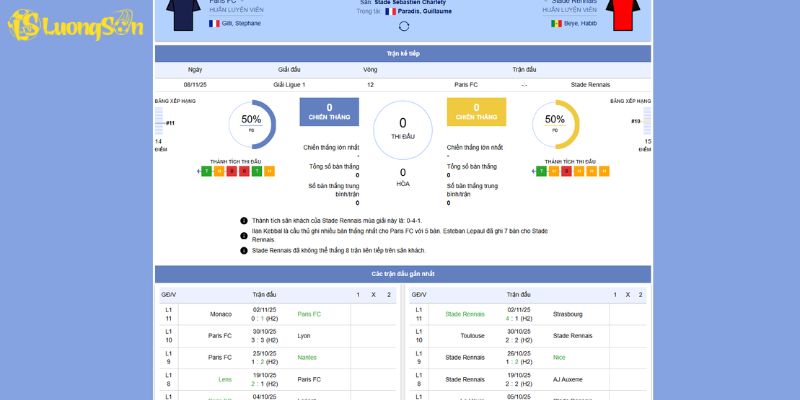The width and height of the screenshot is (800, 400).
Task: Click the small arrow before Stade Rennais' form boxes
Action: point(533,172)
